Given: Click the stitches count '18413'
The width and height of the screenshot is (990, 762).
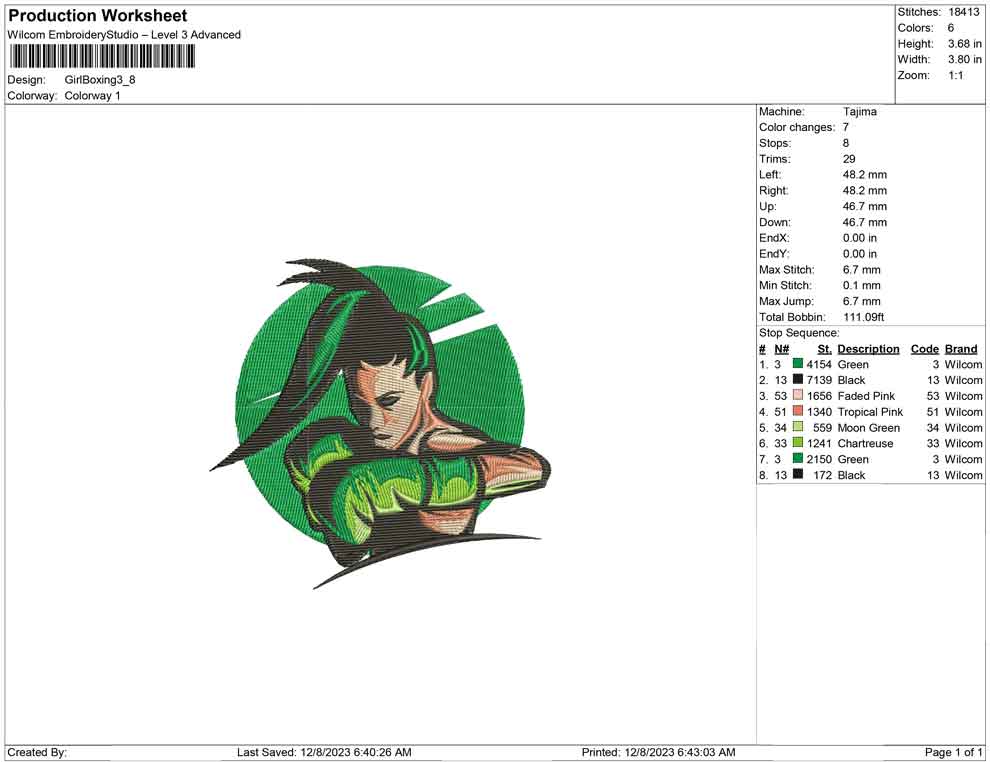Looking at the screenshot, I should pos(963,12).
